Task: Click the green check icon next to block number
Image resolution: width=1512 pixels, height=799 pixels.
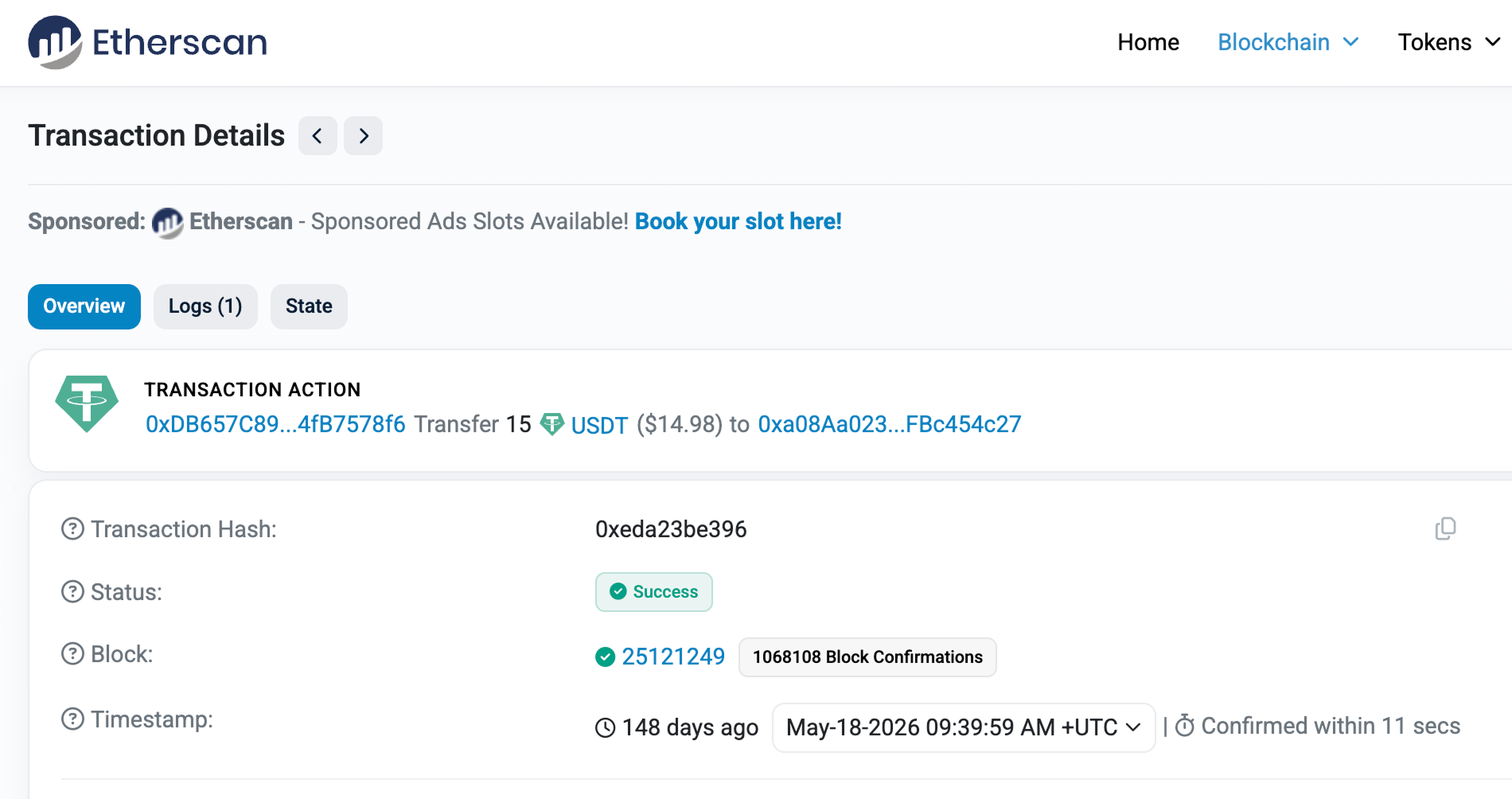Action: (x=606, y=657)
